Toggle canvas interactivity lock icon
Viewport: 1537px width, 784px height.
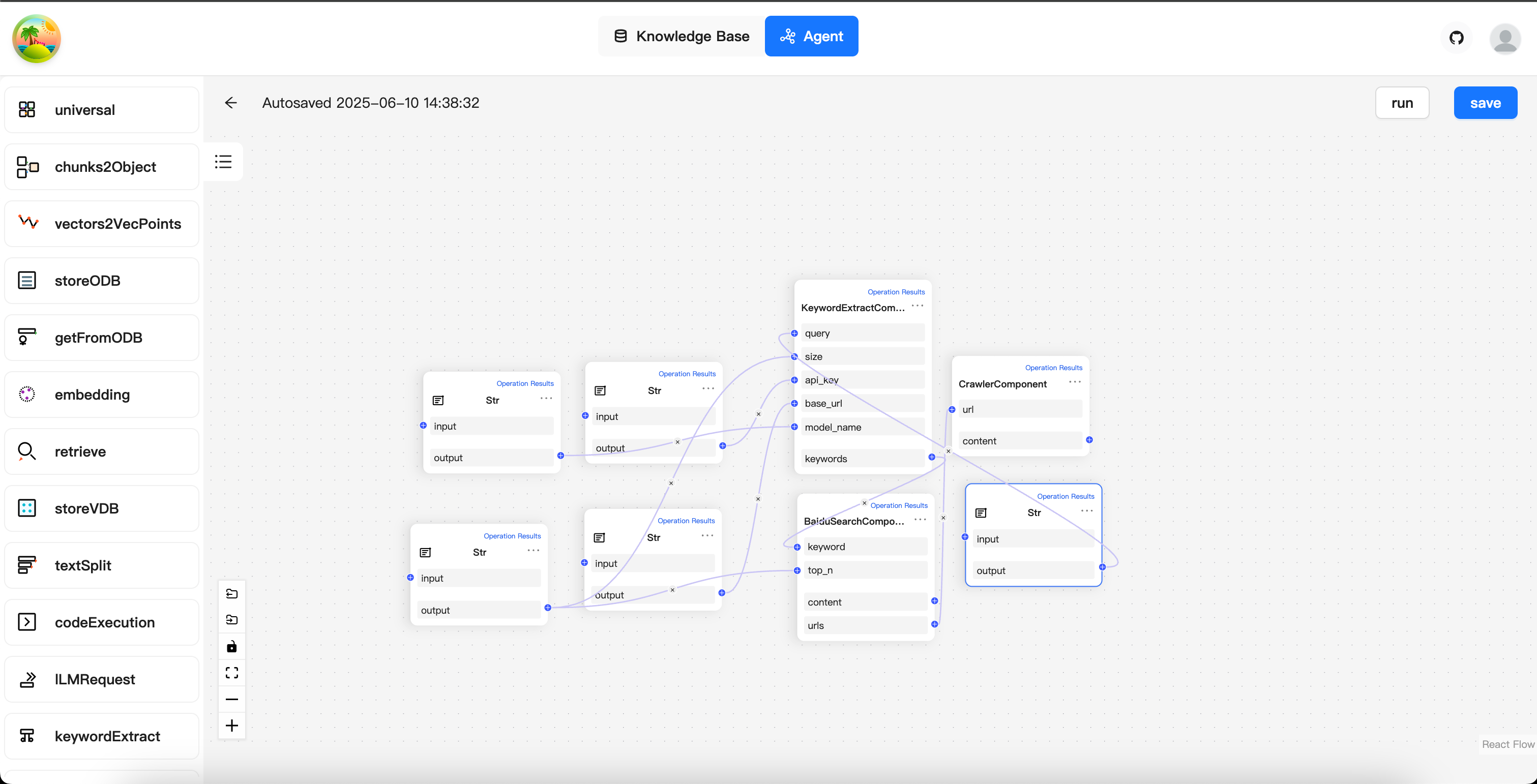point(232,646)
